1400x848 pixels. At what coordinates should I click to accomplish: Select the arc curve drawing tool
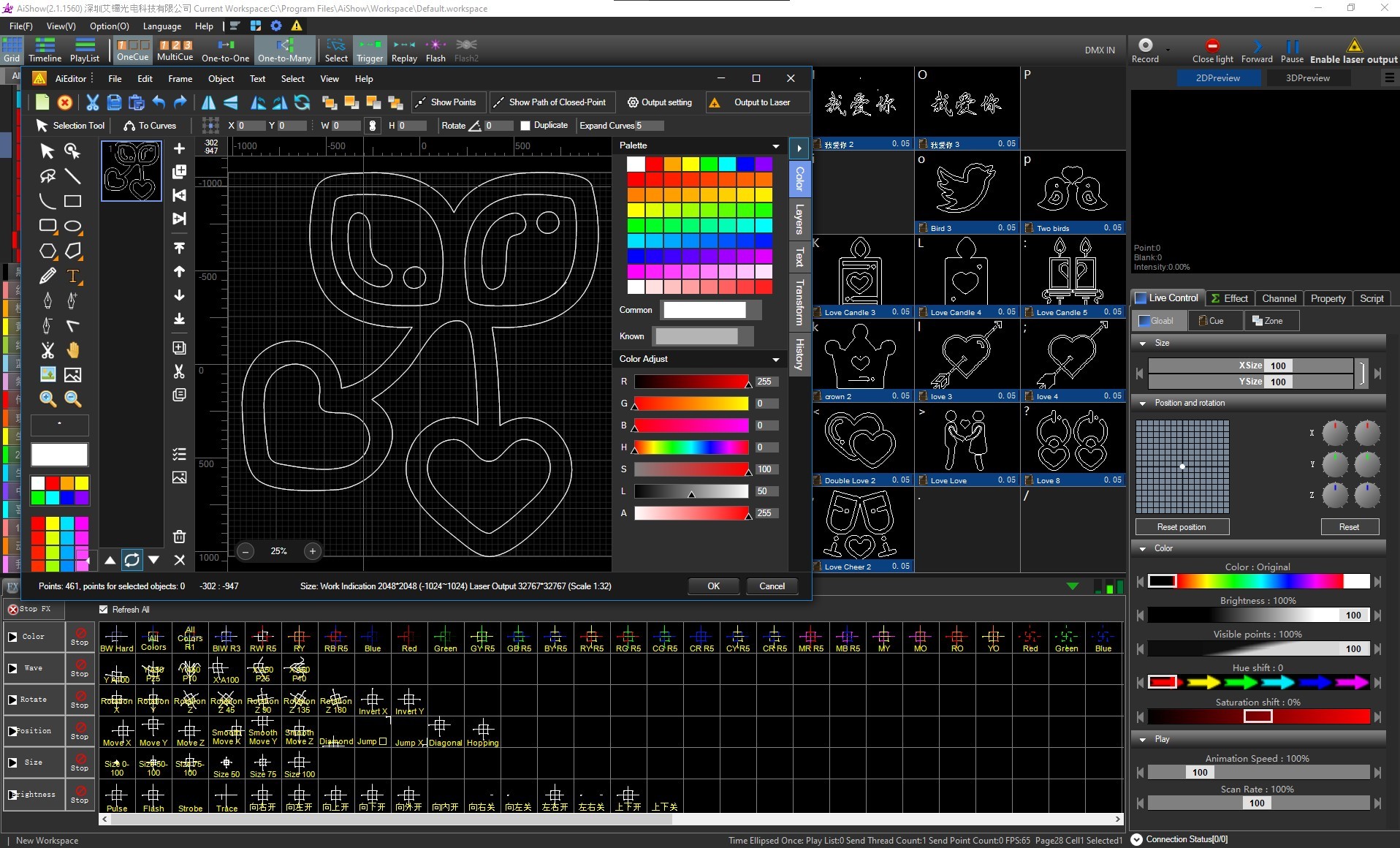(47, 201)
